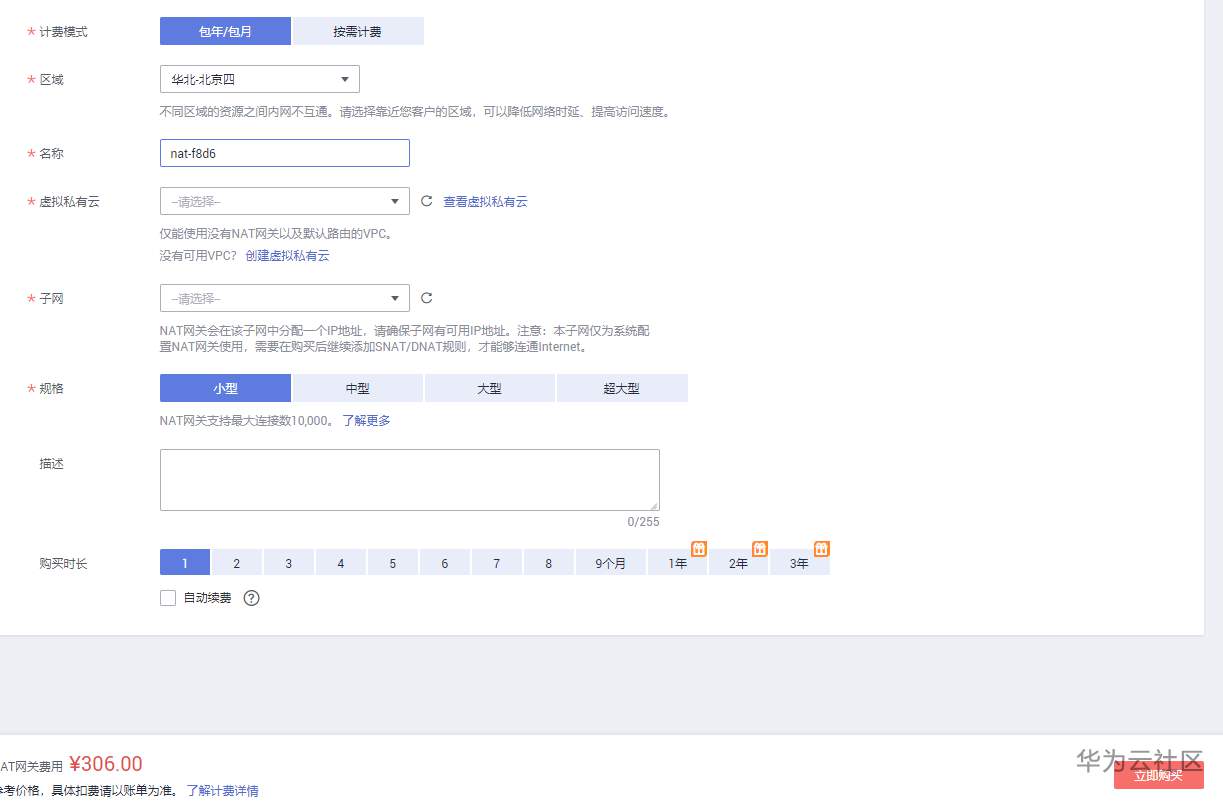Click the gift icon above the 3年 option
This screenshot has height=801, width=1223.
pyautogui.click(x=821, y=548)
